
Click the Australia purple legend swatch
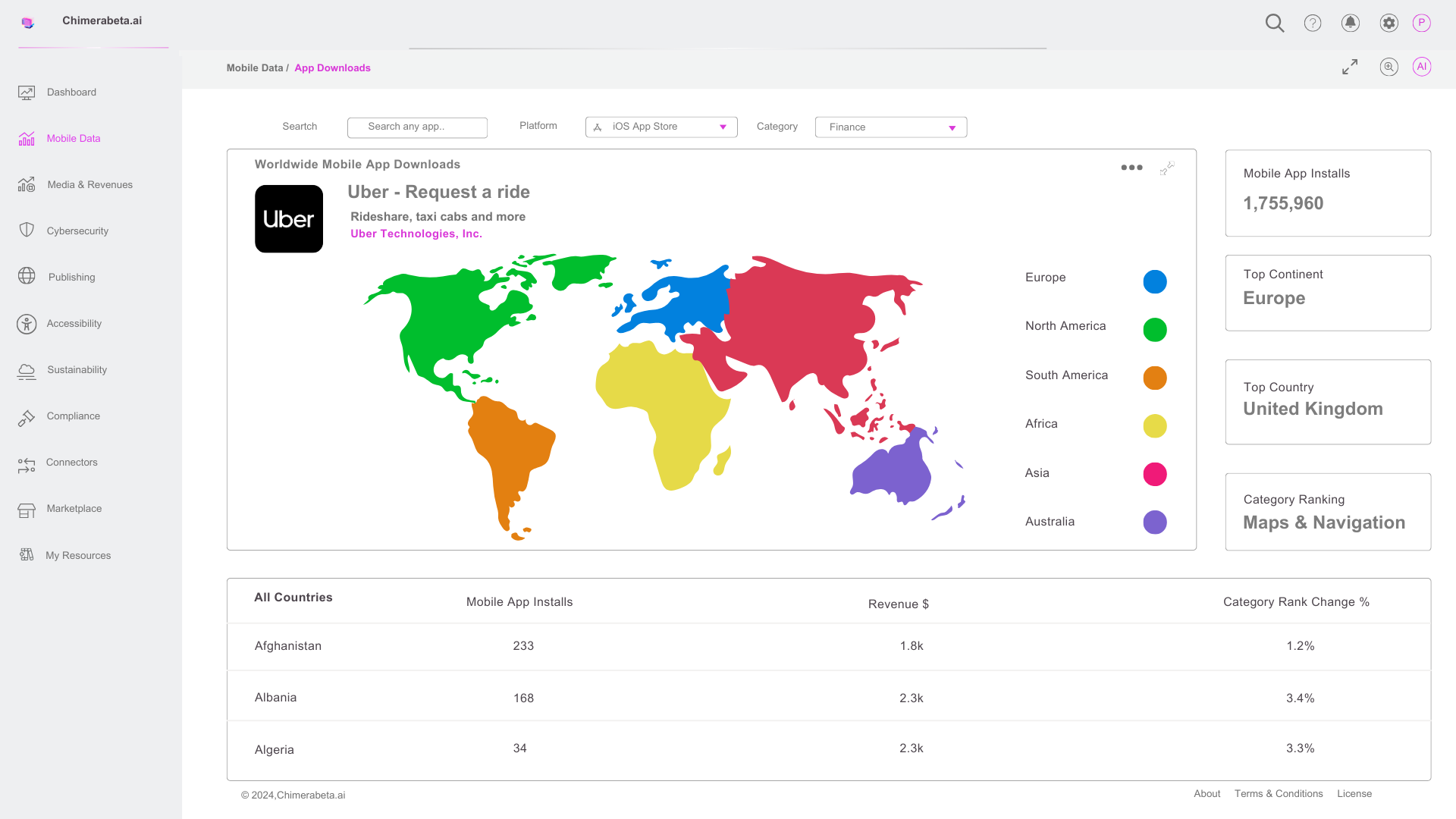pos(1155,522)
